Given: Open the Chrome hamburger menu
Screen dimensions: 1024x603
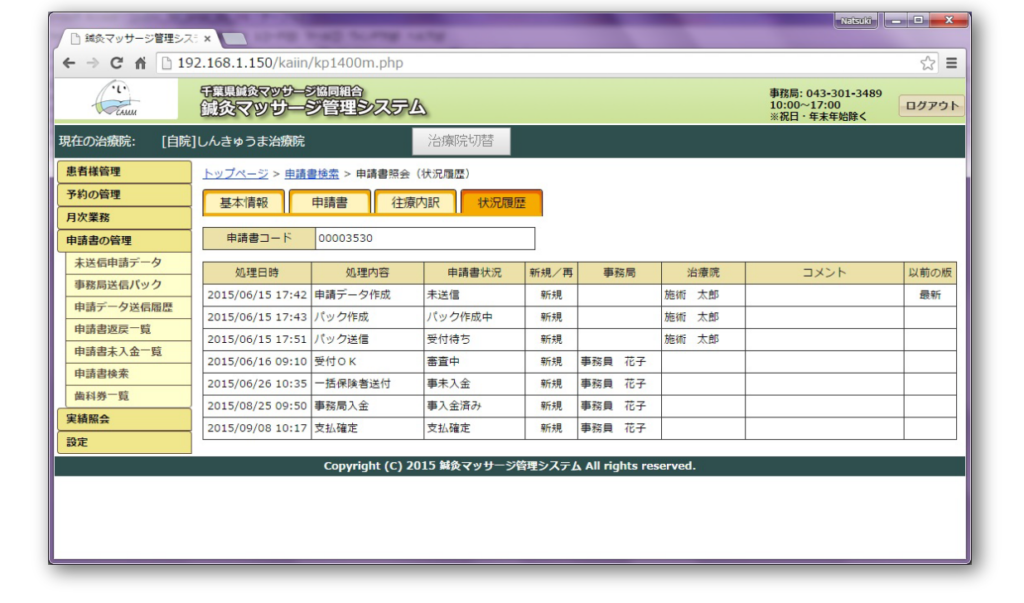Looking at the screenshot, I should click(x=952, y=63).
